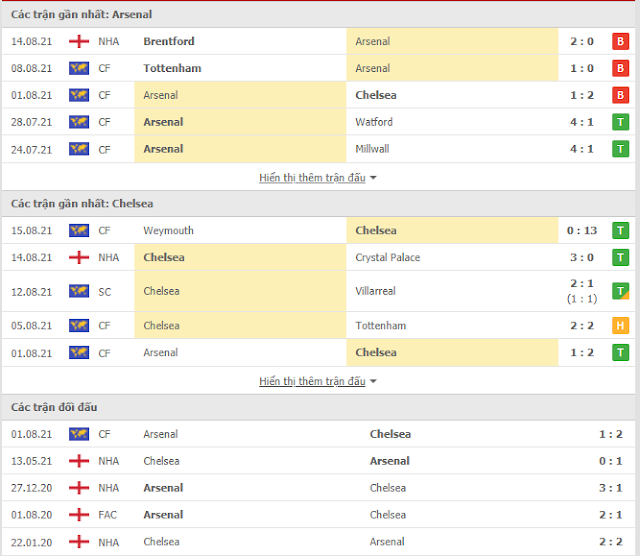
Task: Click the red B badge for Brentford match
Action: pyautogui.click(x=620, y=41)
